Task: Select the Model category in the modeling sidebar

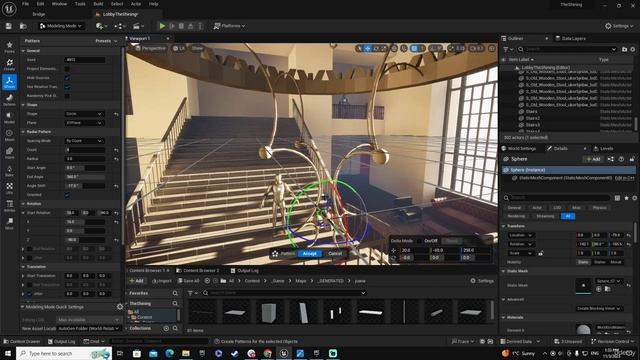Action: (x=9, y=118)
